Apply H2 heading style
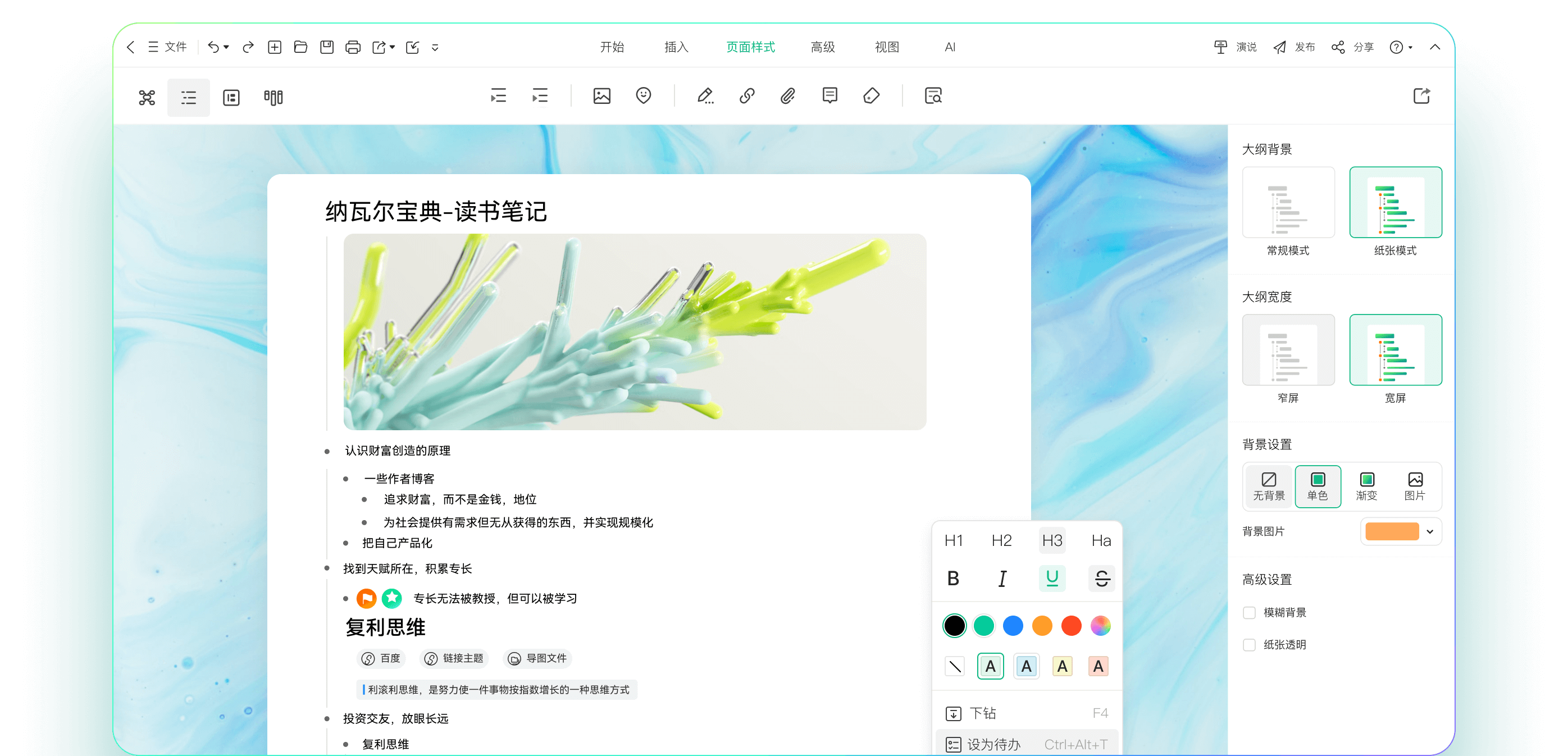Image resolution: width=1568 pixels, height=756 pixels. [x=1001, y=540]
